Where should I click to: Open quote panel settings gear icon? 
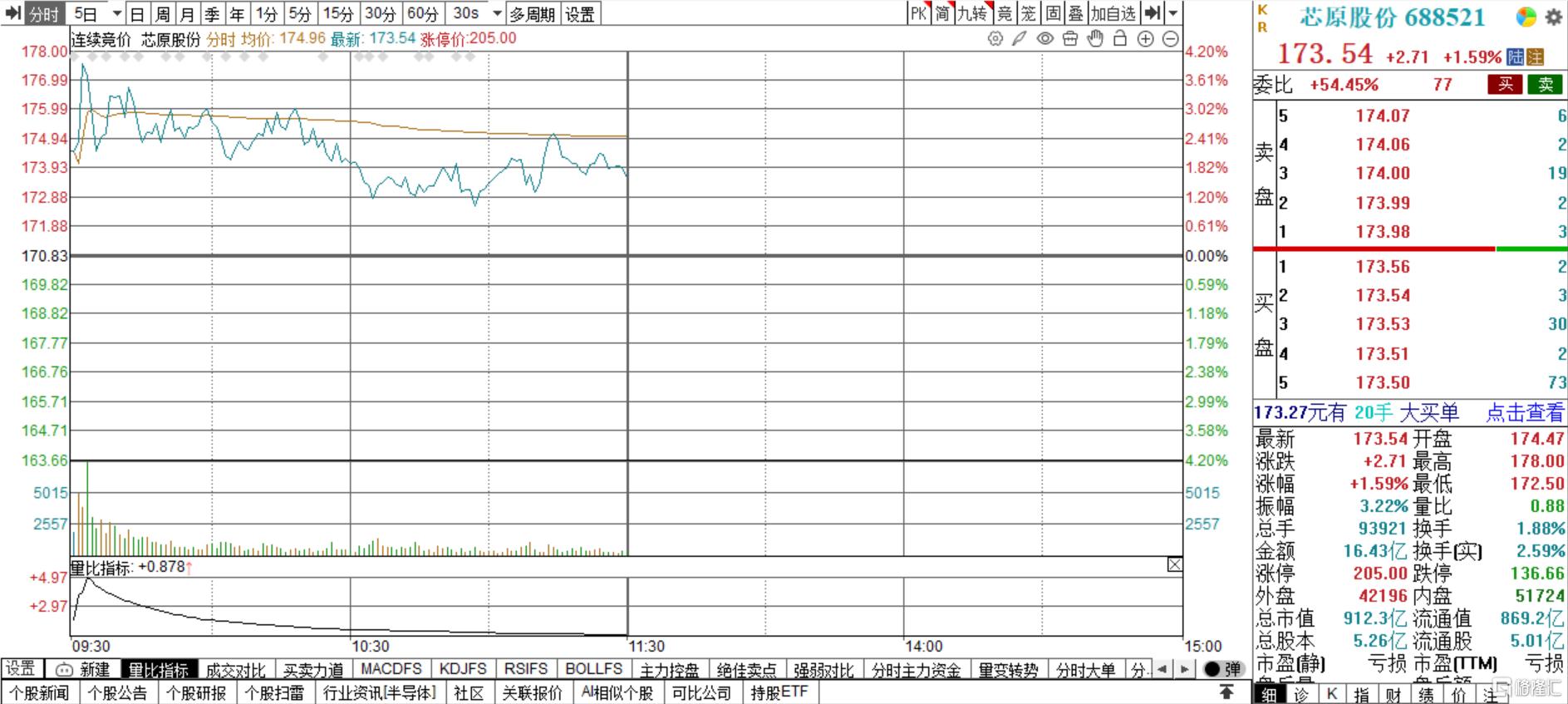click(1552, 17)
